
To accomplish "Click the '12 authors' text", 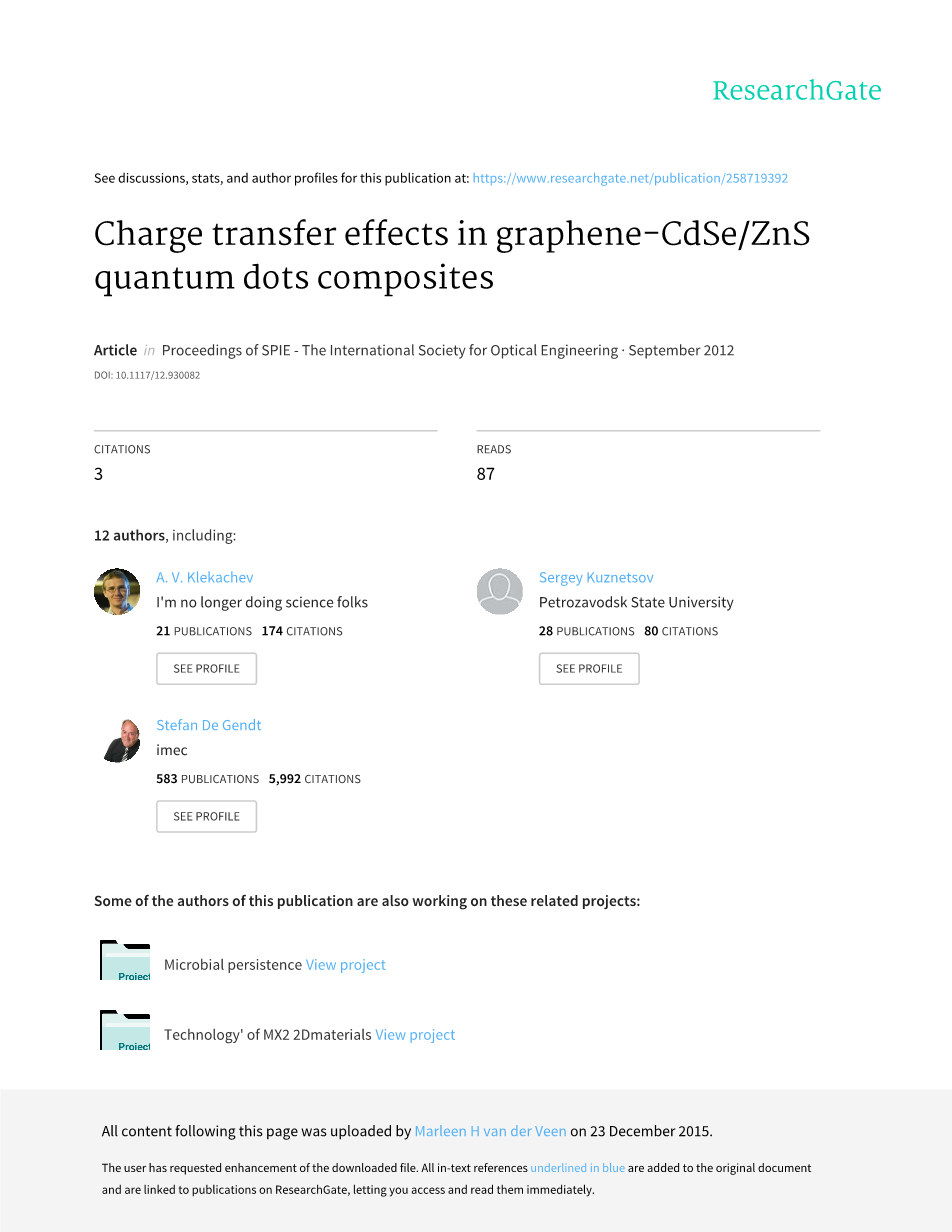I will click(x=129, y=535).
